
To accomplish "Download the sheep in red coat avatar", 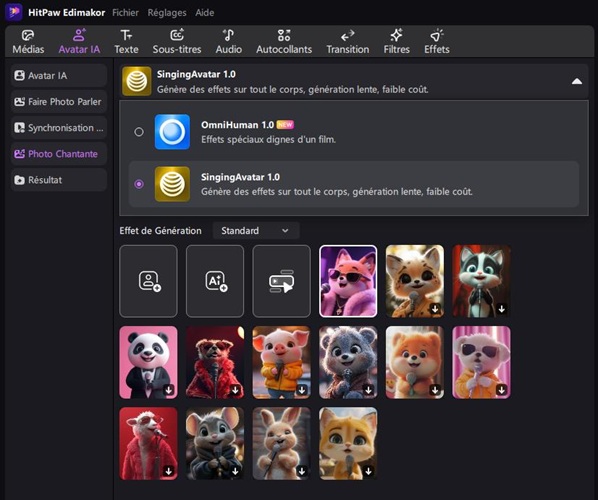I will (169, 471).
